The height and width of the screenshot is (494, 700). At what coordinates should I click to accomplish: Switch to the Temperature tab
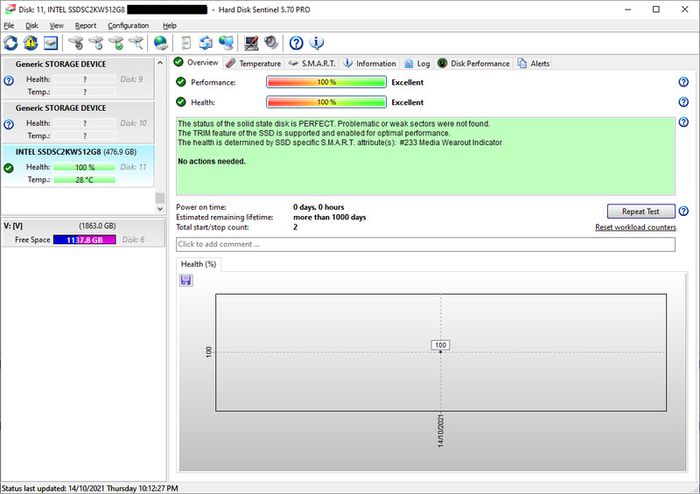[x=254, y=63]
